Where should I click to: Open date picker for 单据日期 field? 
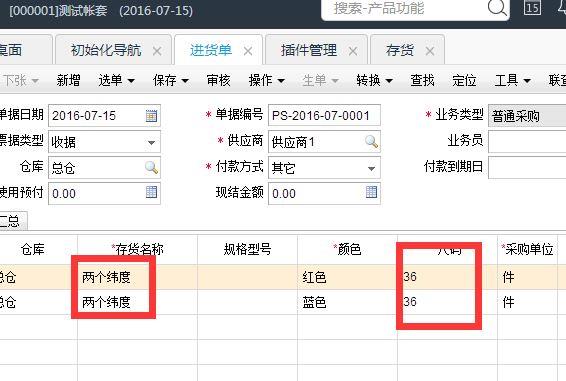(x=151, y=116)
